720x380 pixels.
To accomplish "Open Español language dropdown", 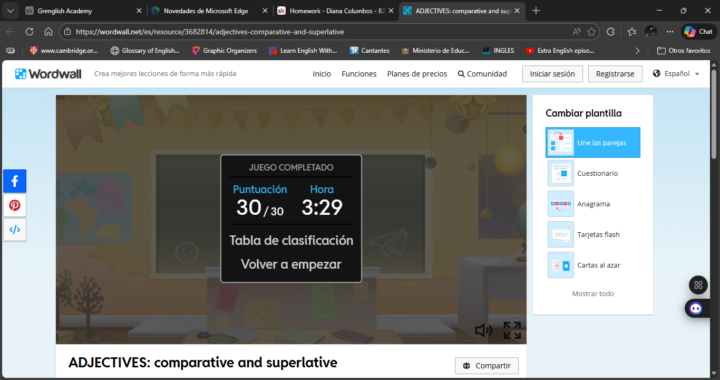I will coord(676,73).
